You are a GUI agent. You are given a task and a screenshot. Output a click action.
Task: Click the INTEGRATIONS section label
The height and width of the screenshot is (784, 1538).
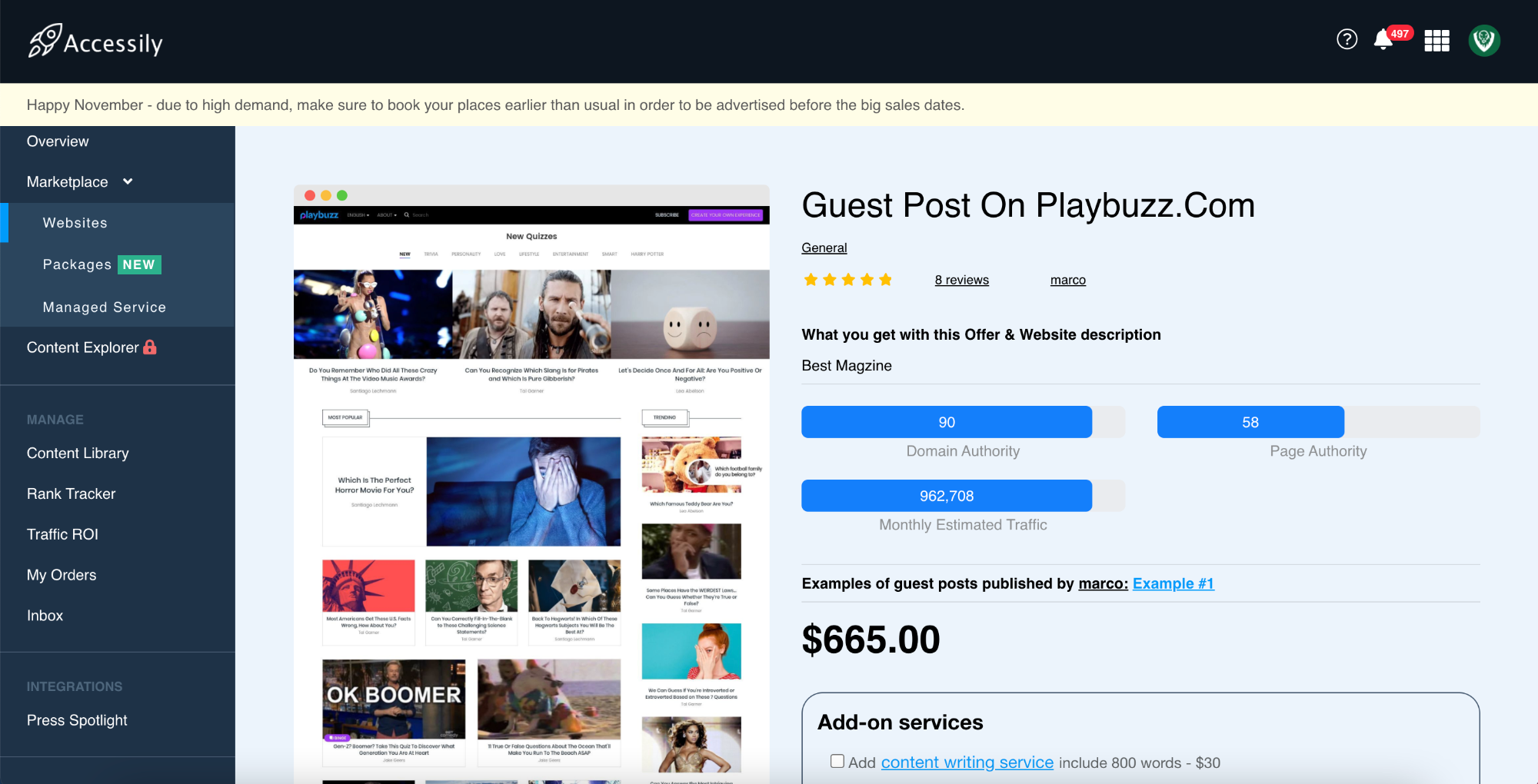(x=75, y=686)
